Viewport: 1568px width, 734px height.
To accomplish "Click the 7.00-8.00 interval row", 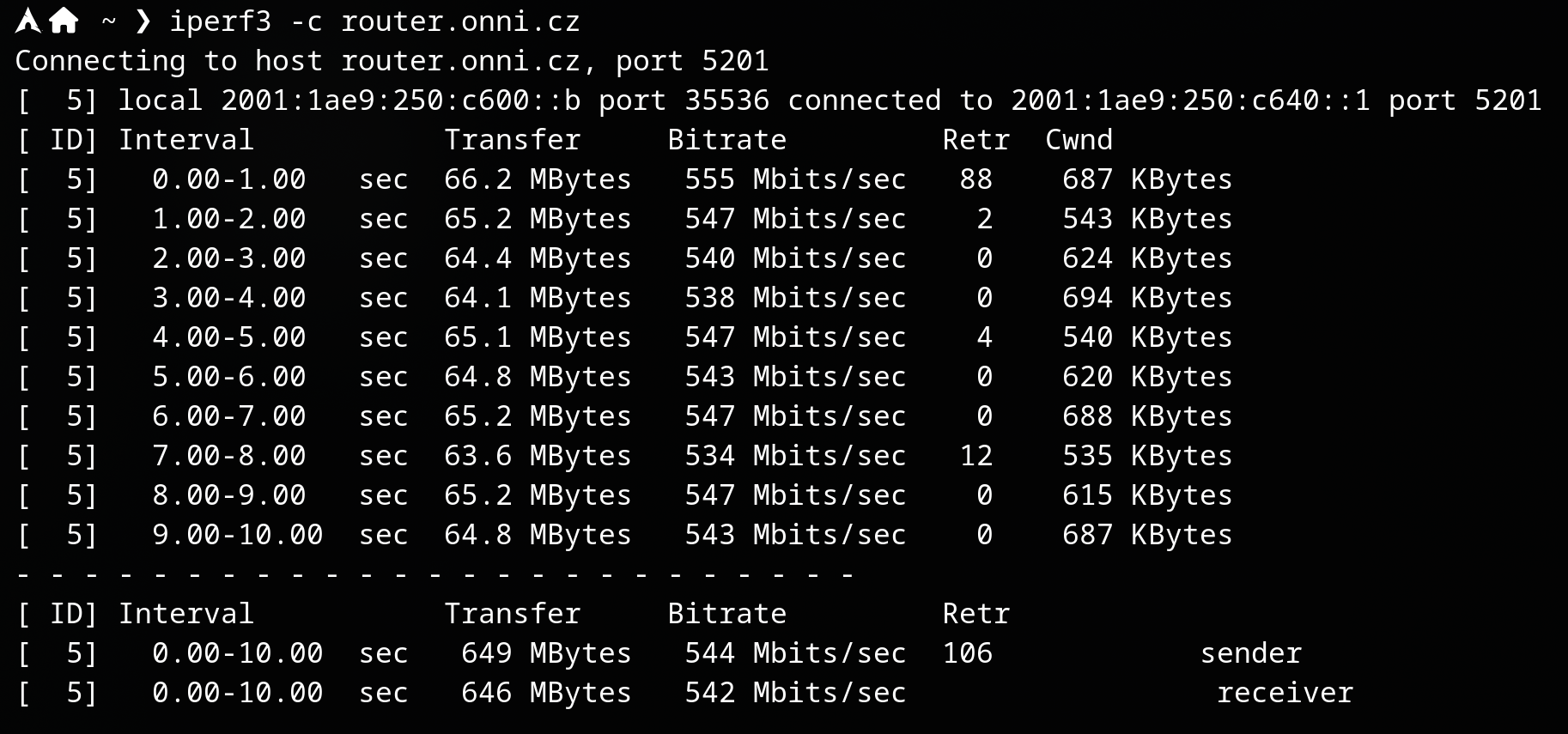I will 228,456.
